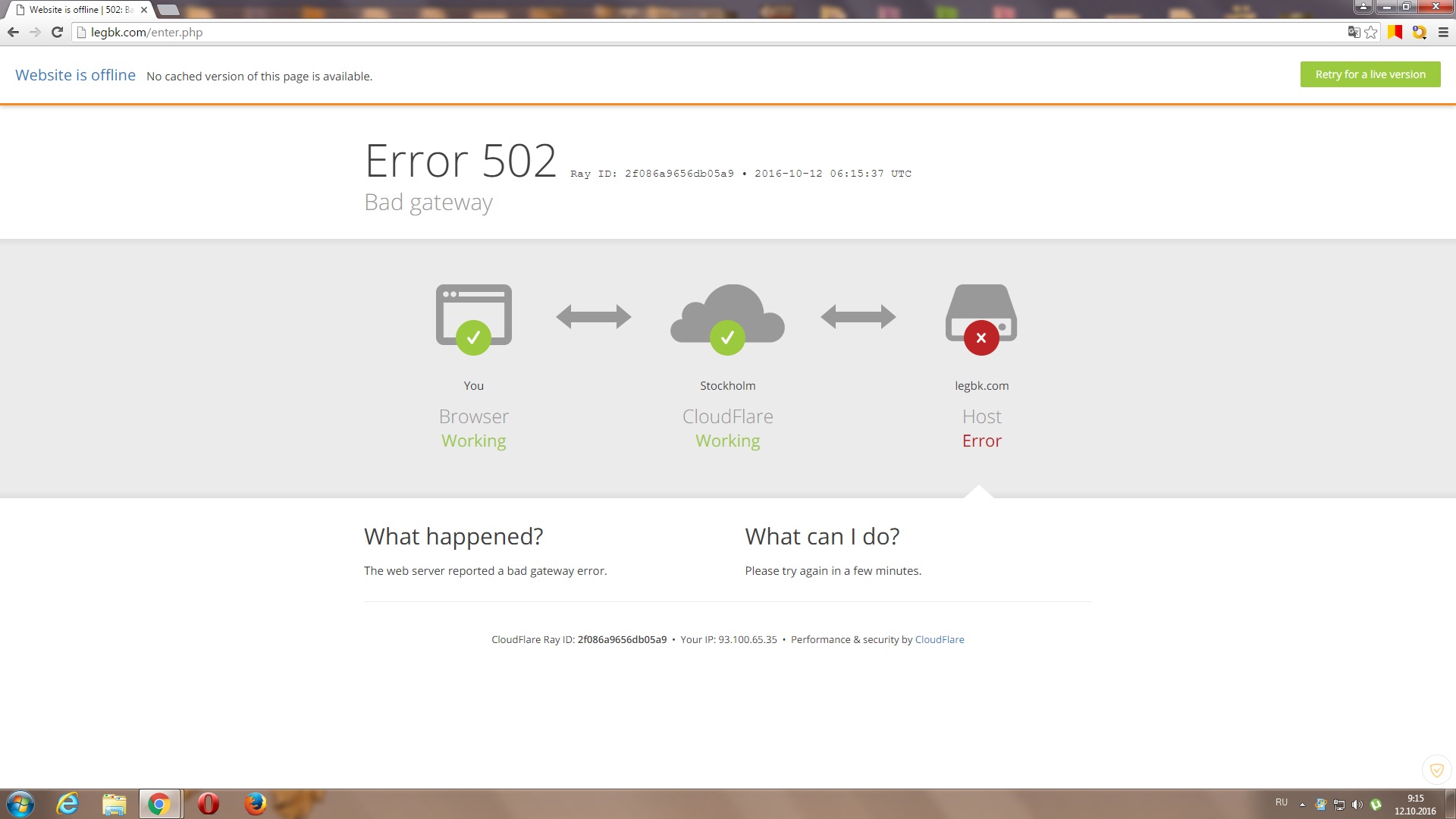Reload the page with refresh icon
The image size is (1456, 819).
(57, 32)
